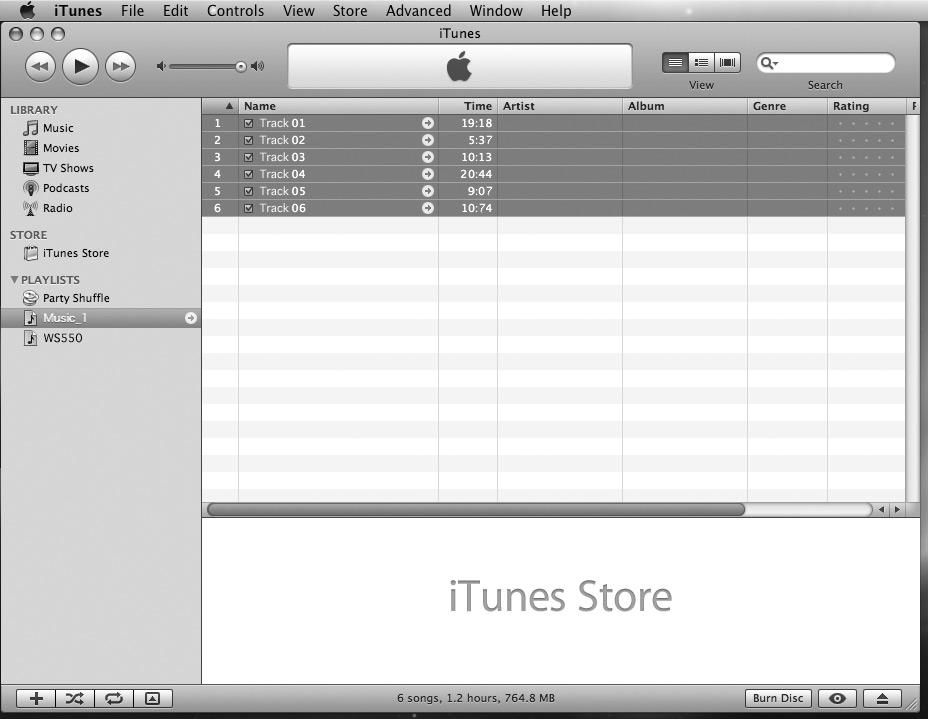This screenshot has width=928, height=719.
Task: Click the store arrow for Track 06
Action: 427,208
